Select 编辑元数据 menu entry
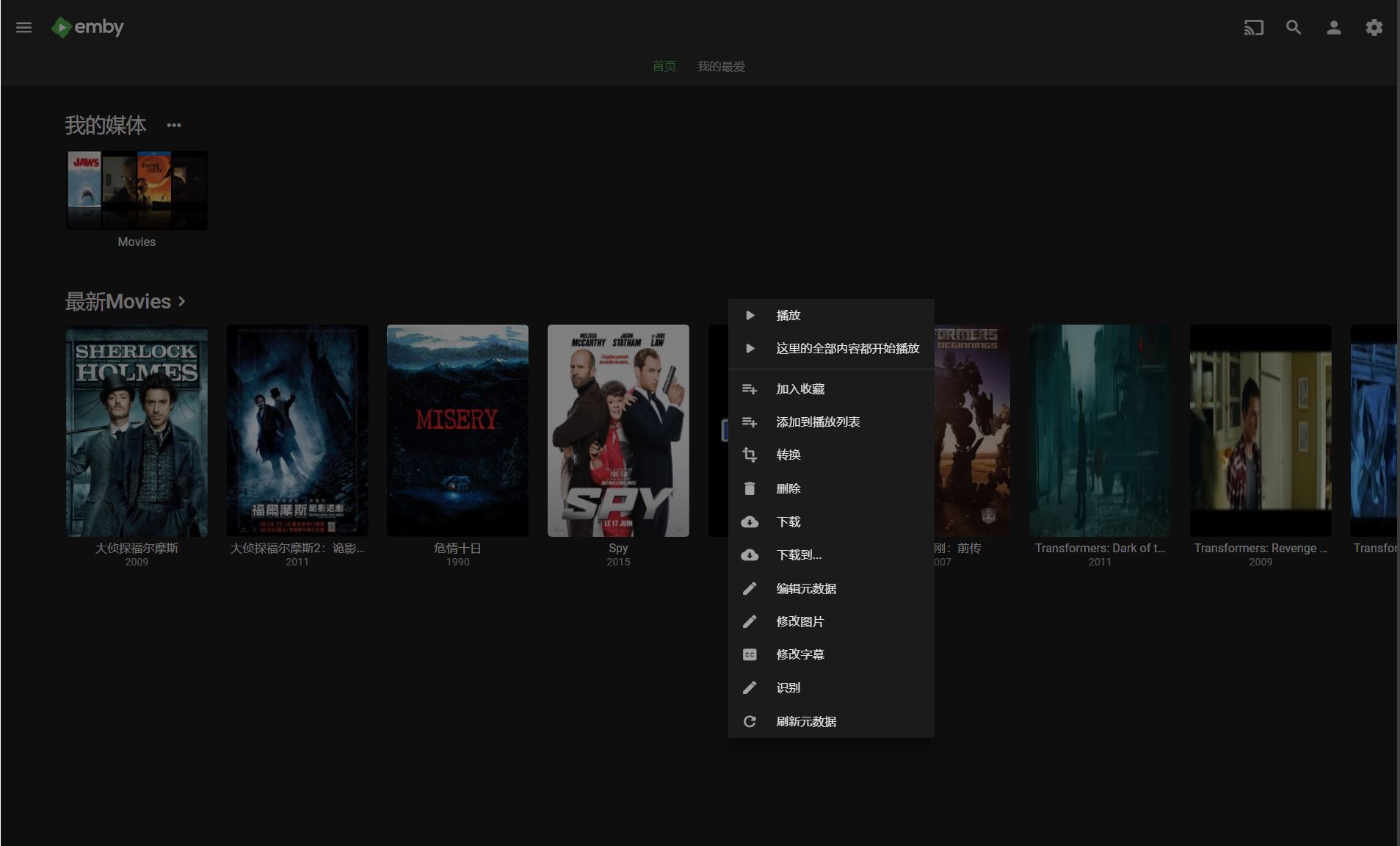 tap(805, 588)
